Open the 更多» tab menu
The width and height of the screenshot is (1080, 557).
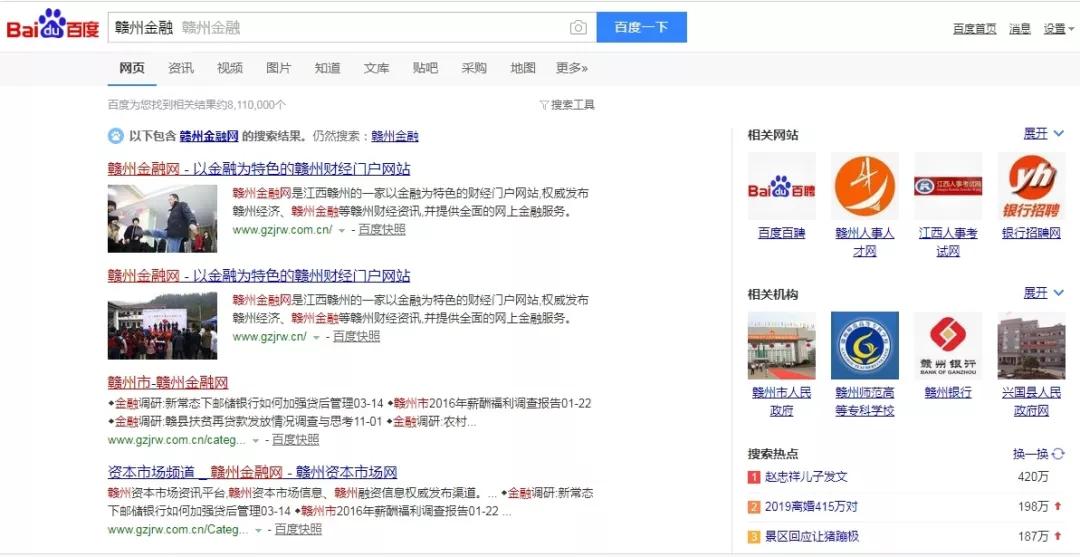[x=572, y=67]
